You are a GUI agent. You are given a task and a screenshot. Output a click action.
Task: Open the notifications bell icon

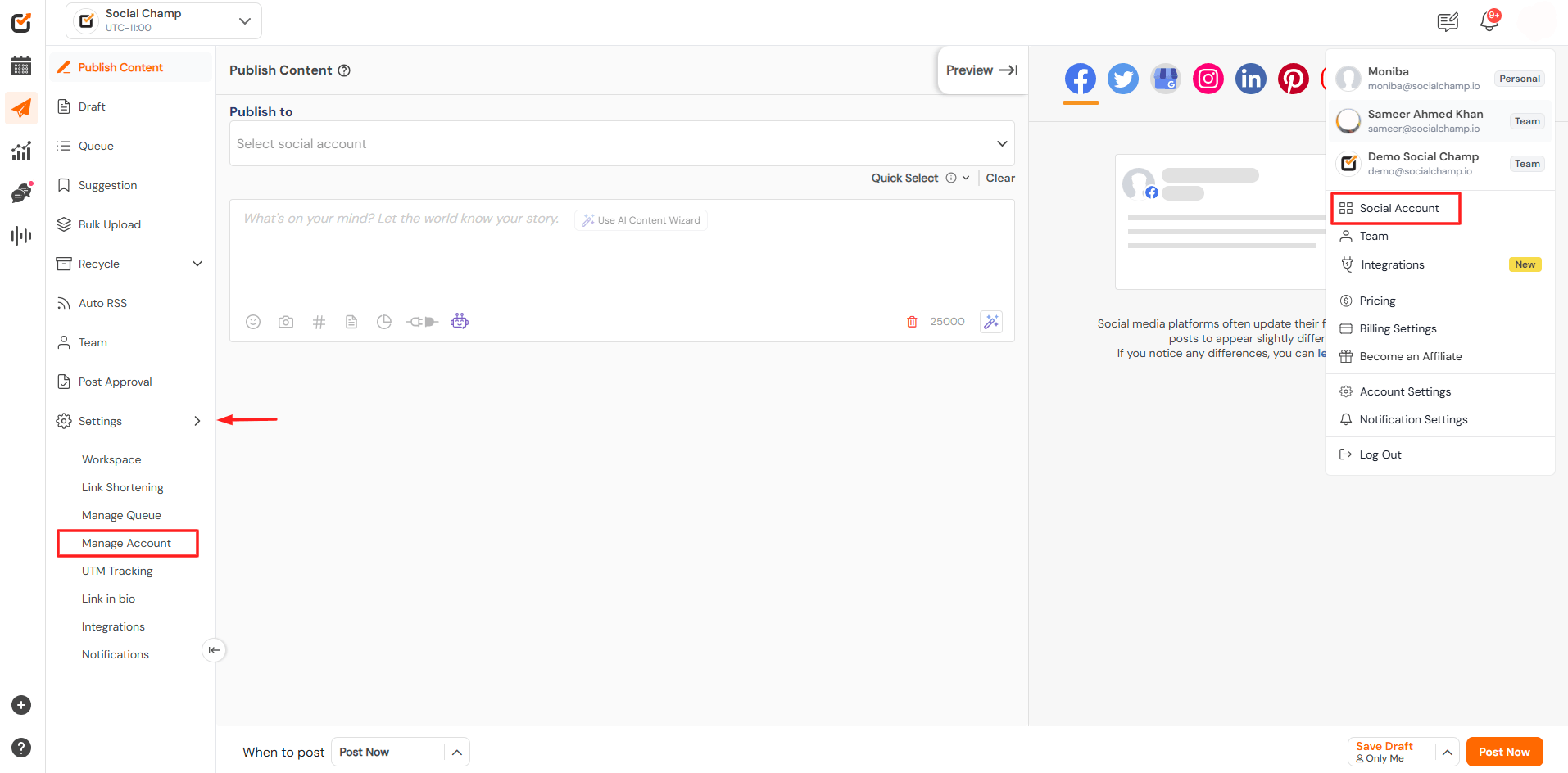tap(1489, 21)
